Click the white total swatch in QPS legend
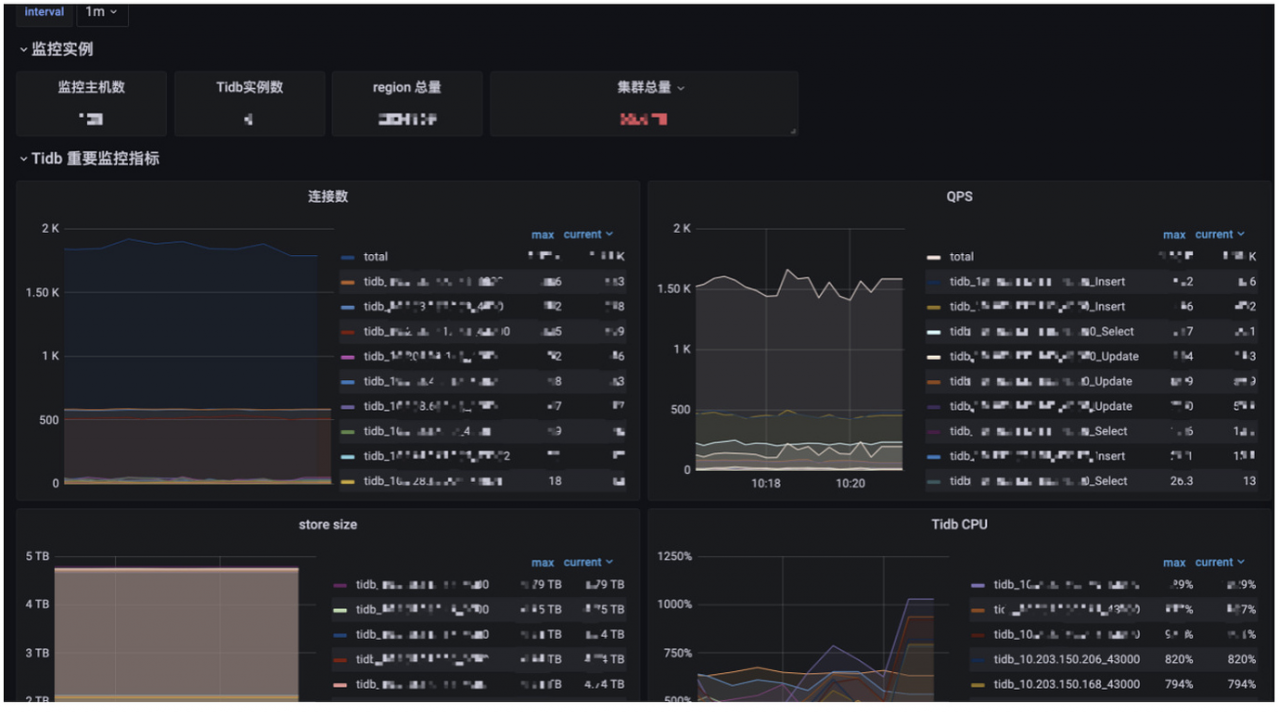This screenshot has height=712, width=1280. [x=933, y=257]
